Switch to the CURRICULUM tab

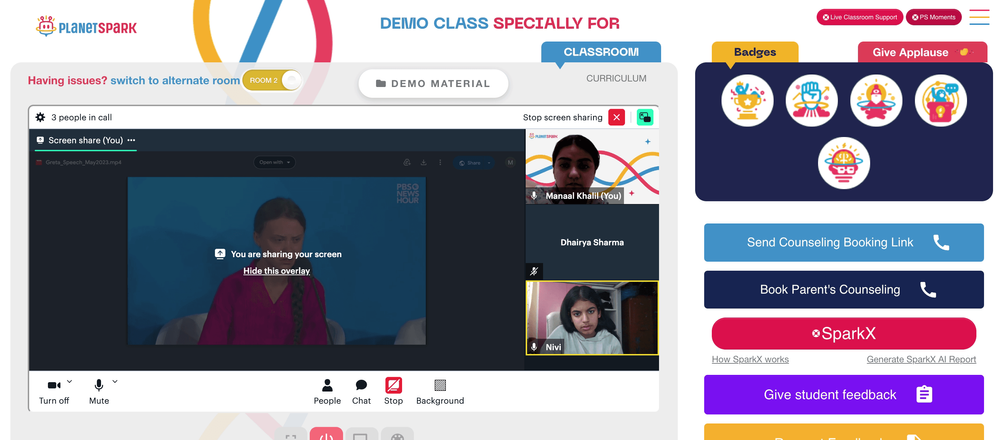pyautogui.click(x=616, y=78)
